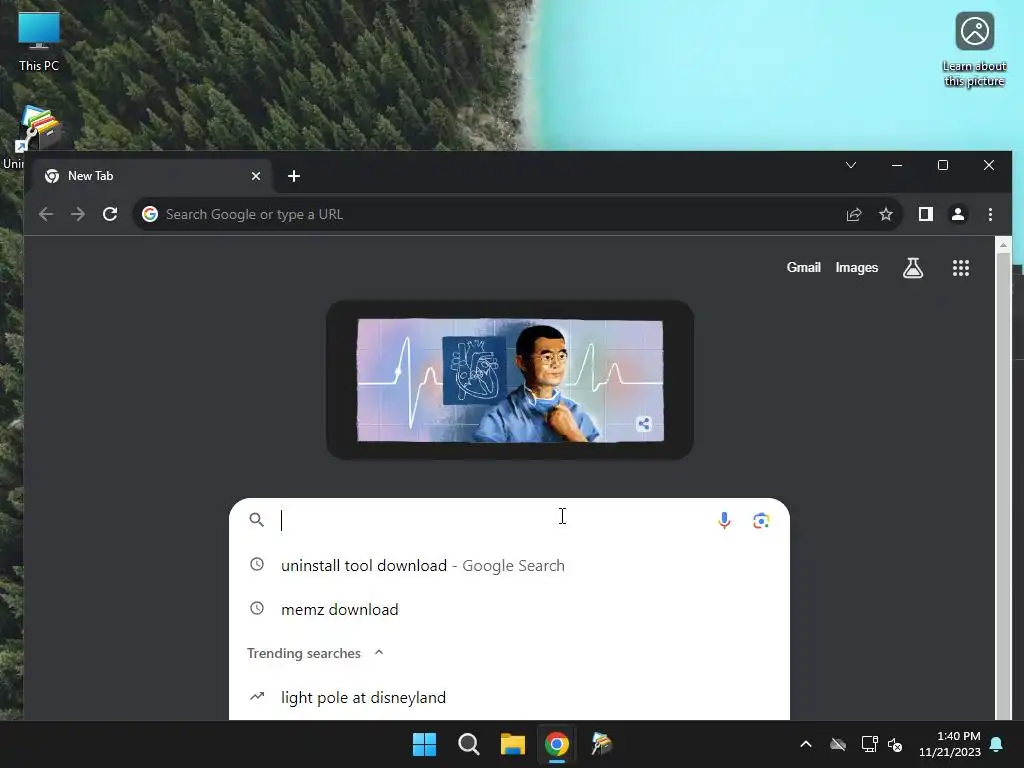
Task: Reload the page with refresh icon
Action: click(110, 214)
